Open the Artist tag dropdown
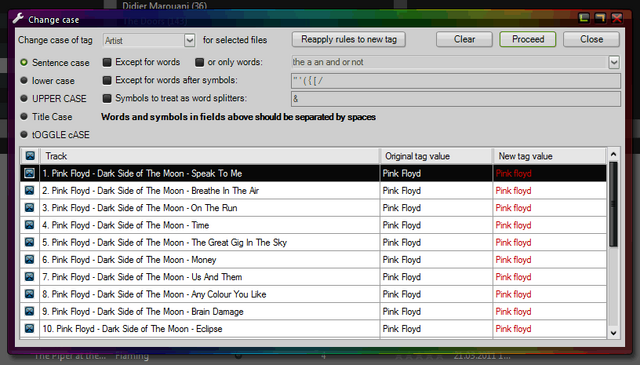Image resolution: width=640 pixels, height=365 pixels. pyautogui.click(x=189, y=40)
